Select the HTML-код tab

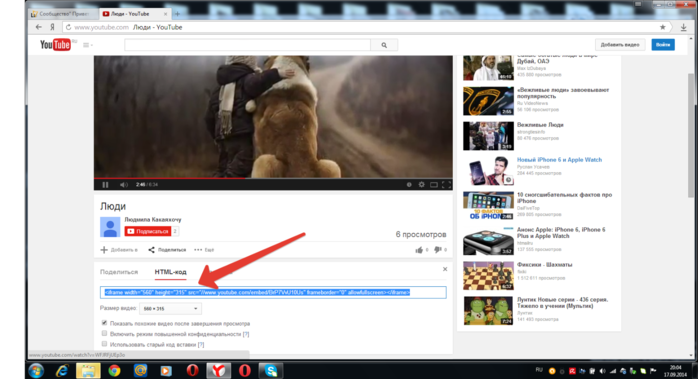click(170, 272)
